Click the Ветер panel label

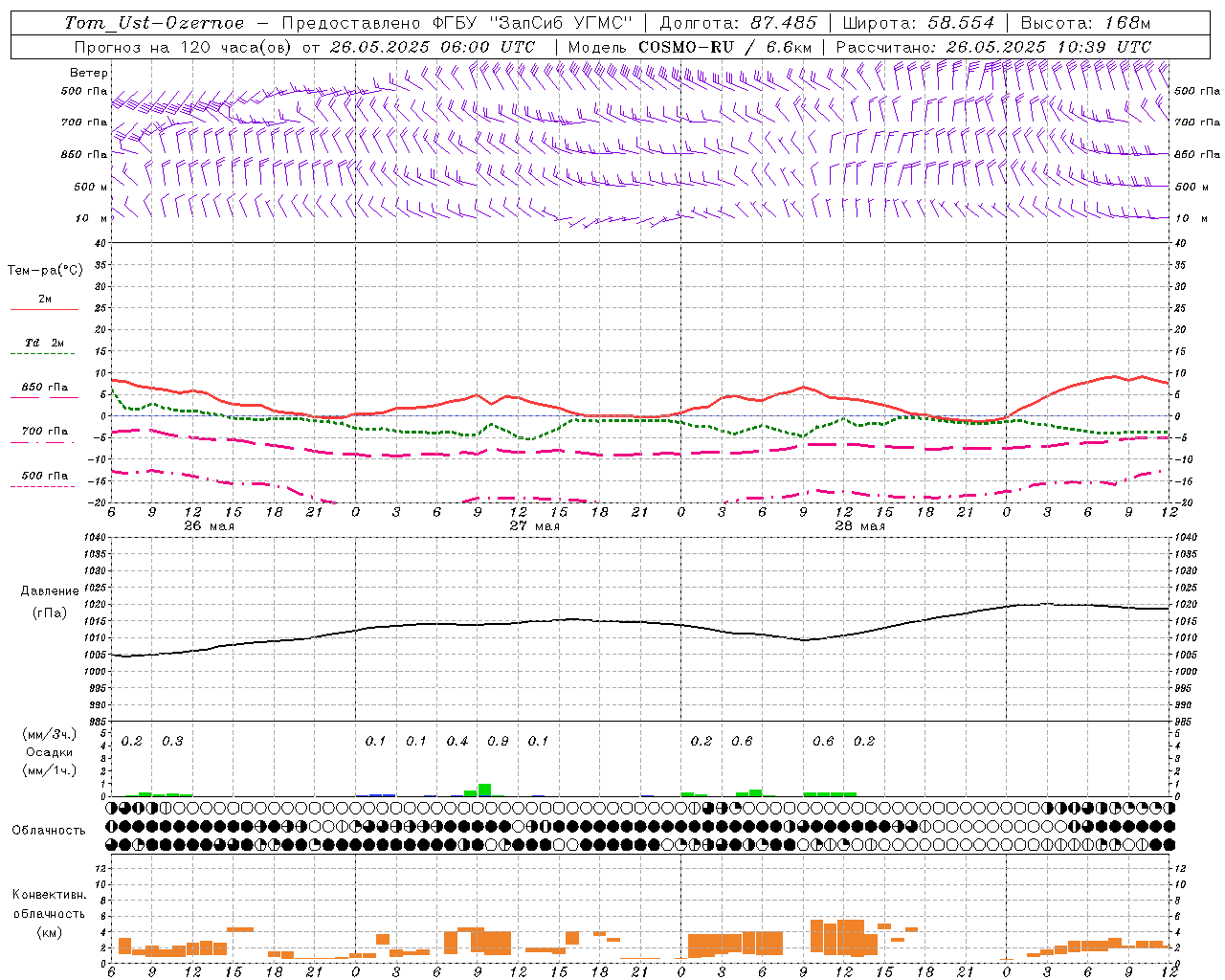click(89, 73)
